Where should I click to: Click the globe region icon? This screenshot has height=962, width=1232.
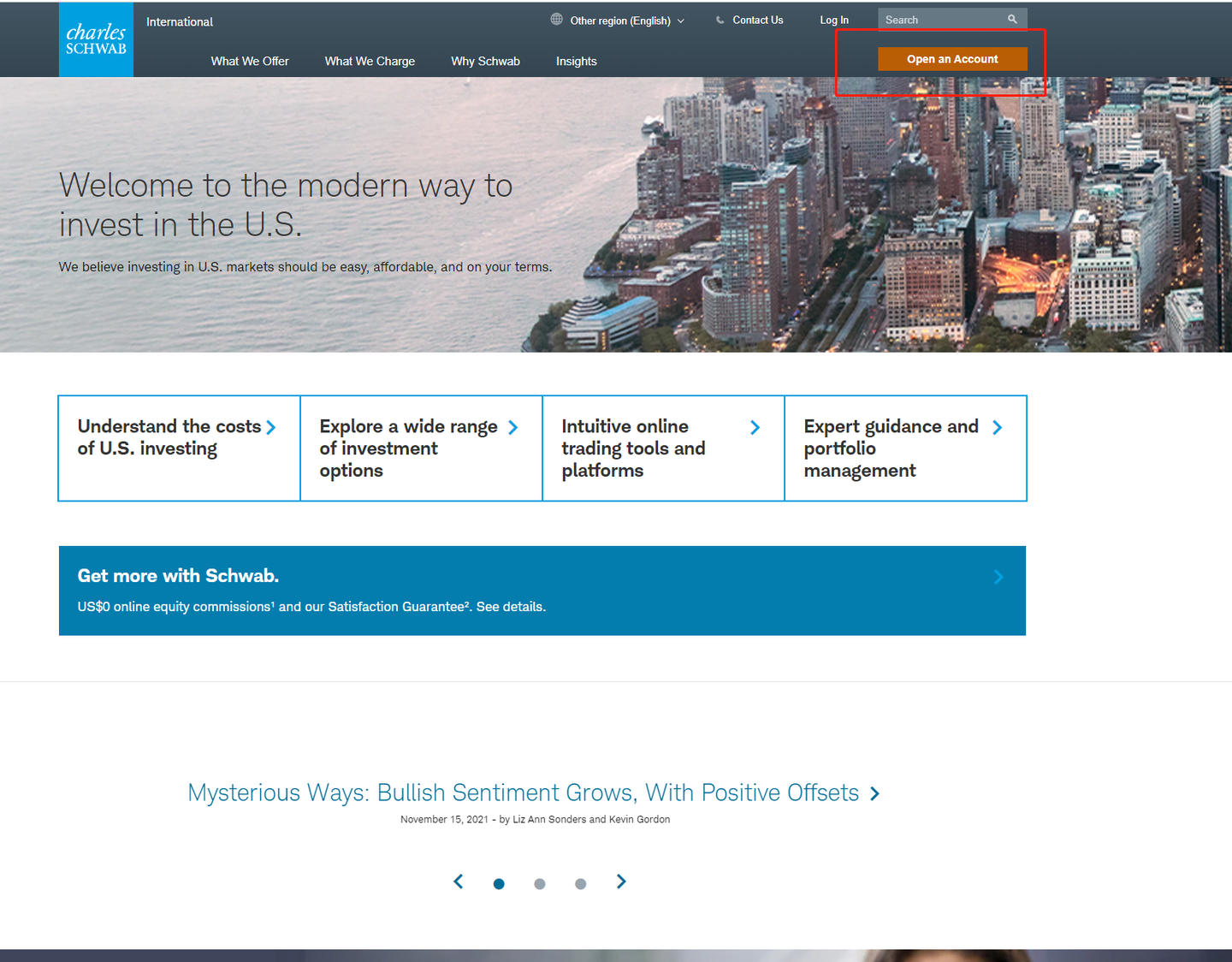(557, 19)
